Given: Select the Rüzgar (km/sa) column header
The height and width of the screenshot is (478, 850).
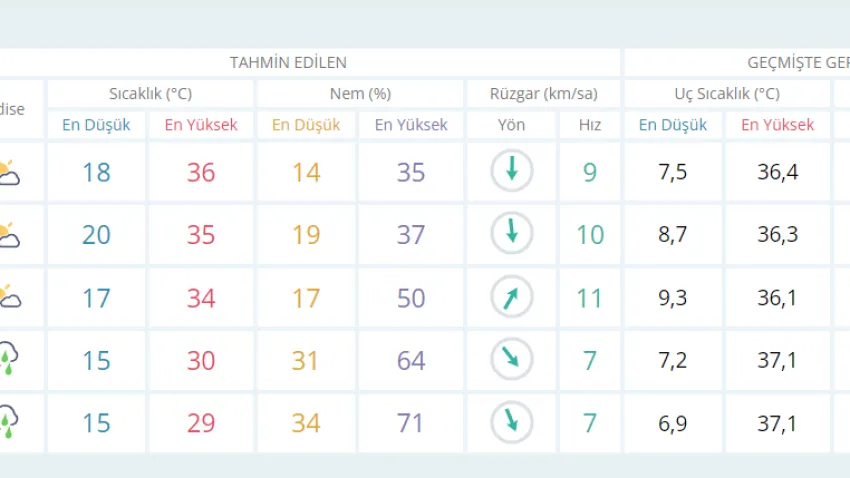Looking at the screenshot, I should pyautogui.click(x=543, y=94).
